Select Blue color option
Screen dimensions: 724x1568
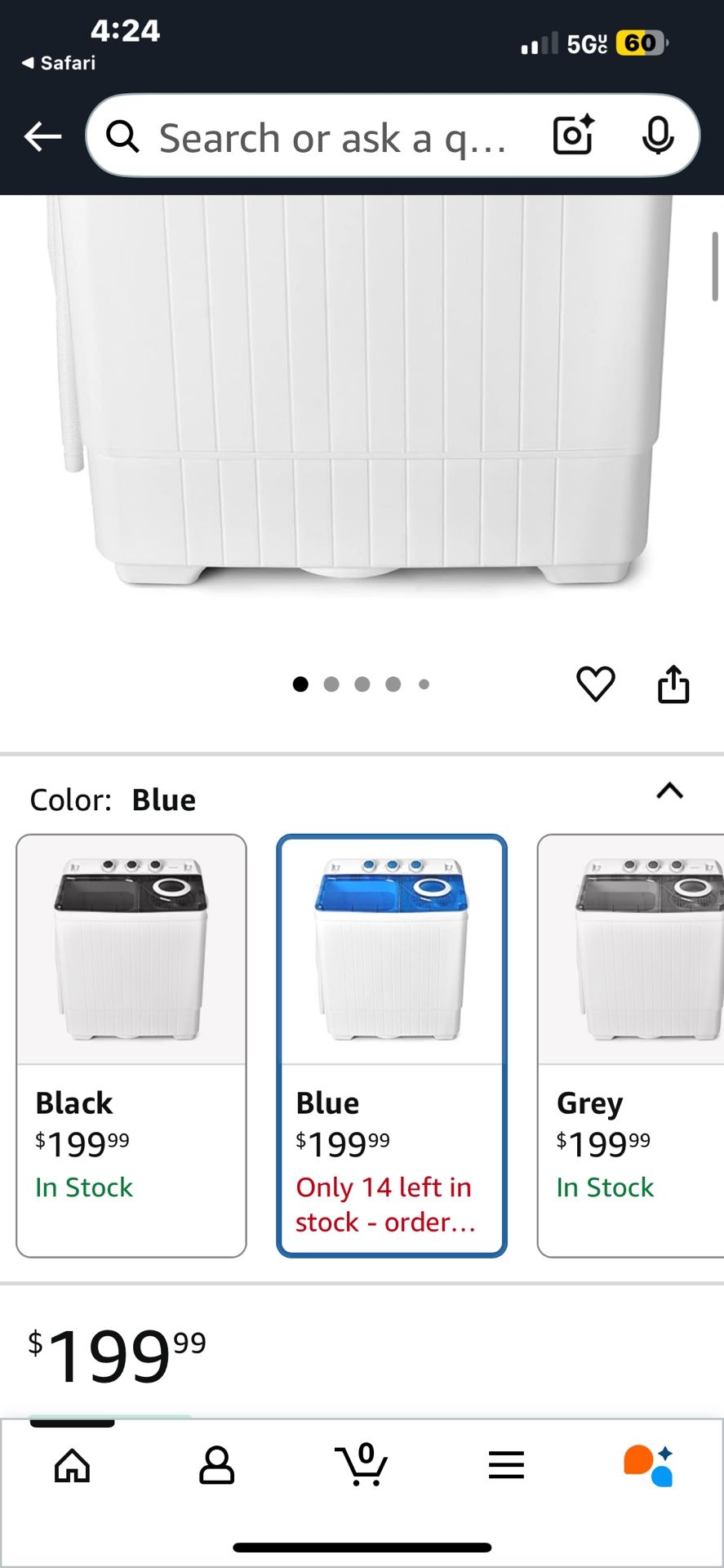(x=392, y=1045)
